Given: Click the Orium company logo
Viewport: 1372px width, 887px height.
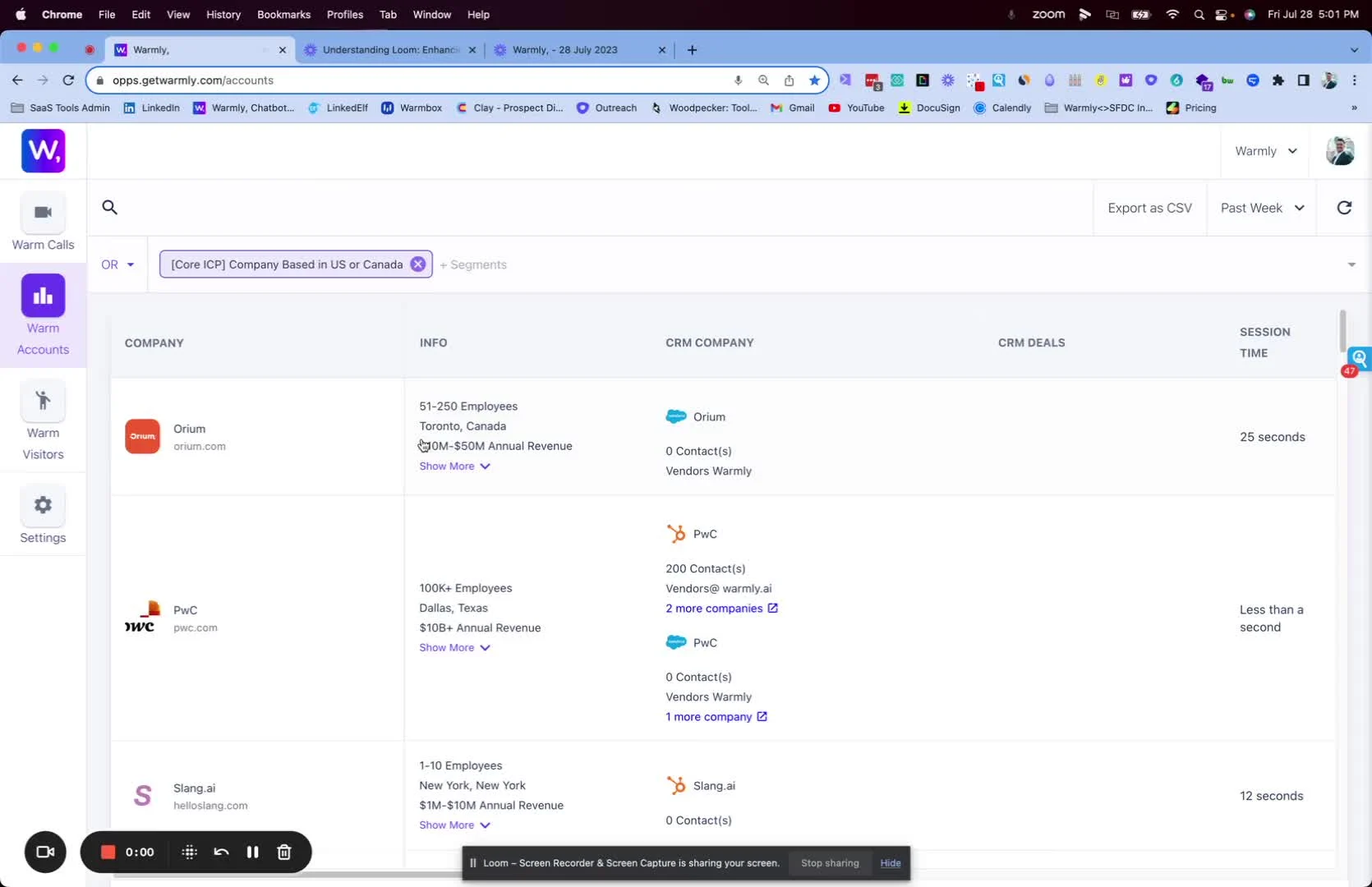Looking at the screenshot, I should pos(142,437).
